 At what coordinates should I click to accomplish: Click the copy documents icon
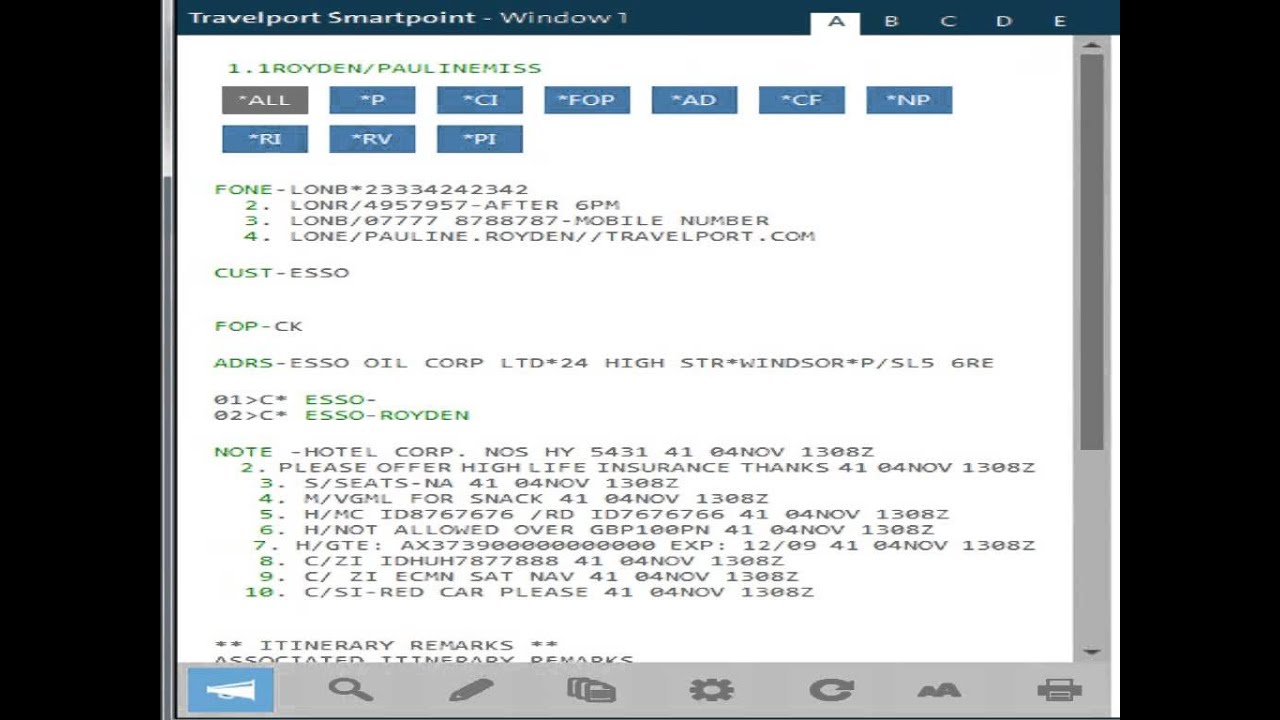pos(591,689)
